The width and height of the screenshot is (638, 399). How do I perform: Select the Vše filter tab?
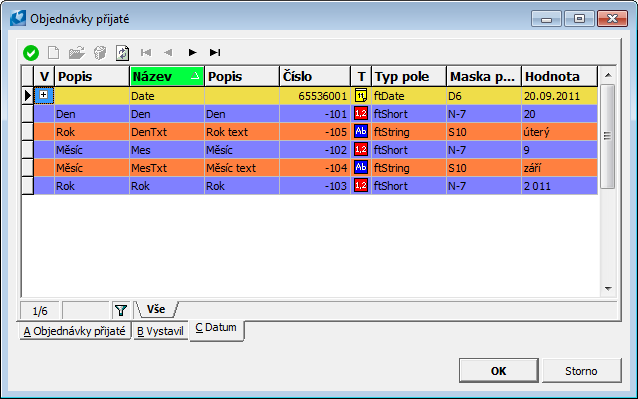click(x=156, y=310)
